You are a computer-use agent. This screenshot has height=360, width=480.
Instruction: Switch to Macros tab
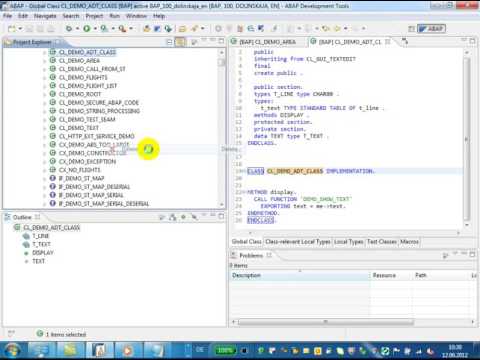pos(409,242)
